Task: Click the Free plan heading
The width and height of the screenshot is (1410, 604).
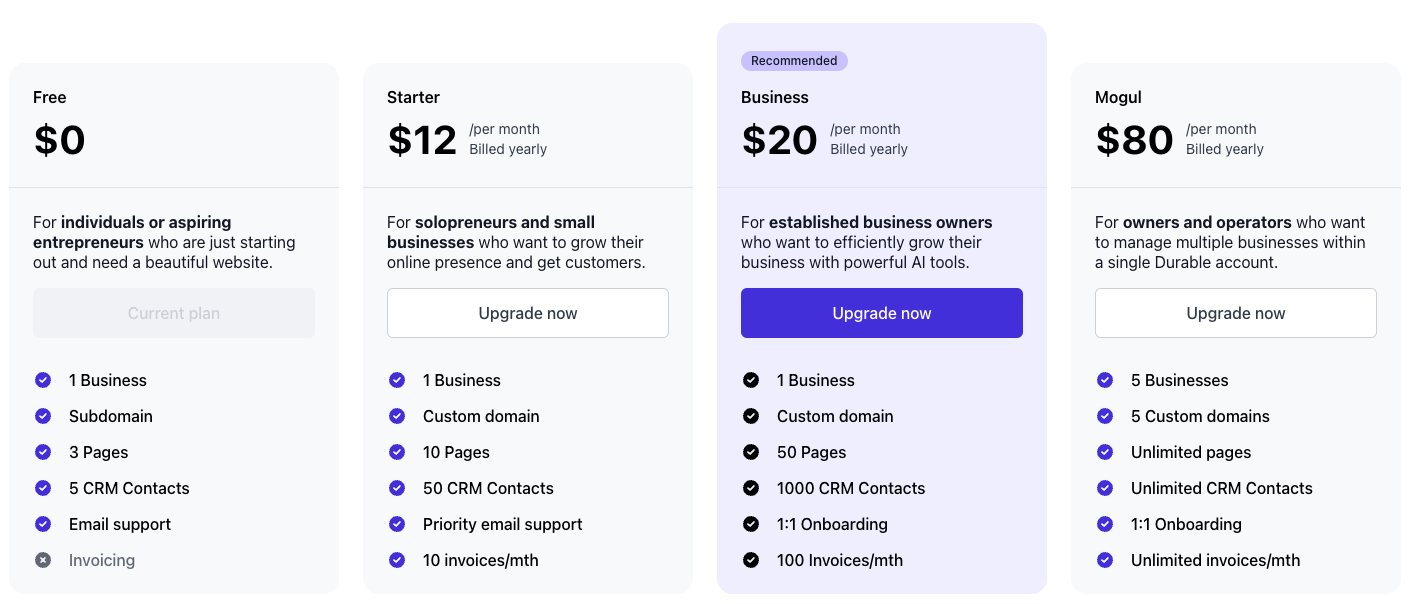Action: (50, 97)
